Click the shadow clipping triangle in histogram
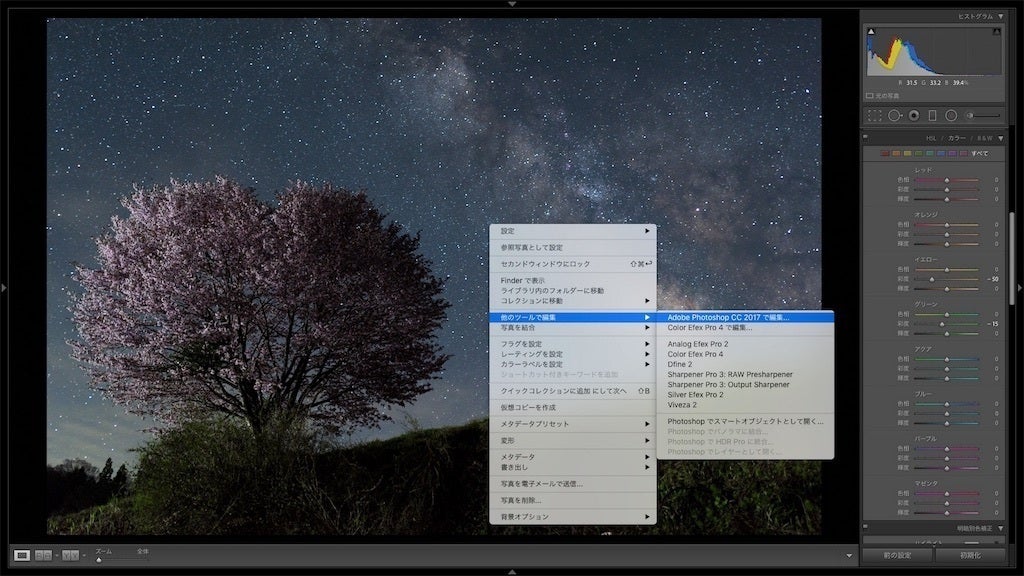Screen dimensions: 1024x576 (x=870, y=32)
